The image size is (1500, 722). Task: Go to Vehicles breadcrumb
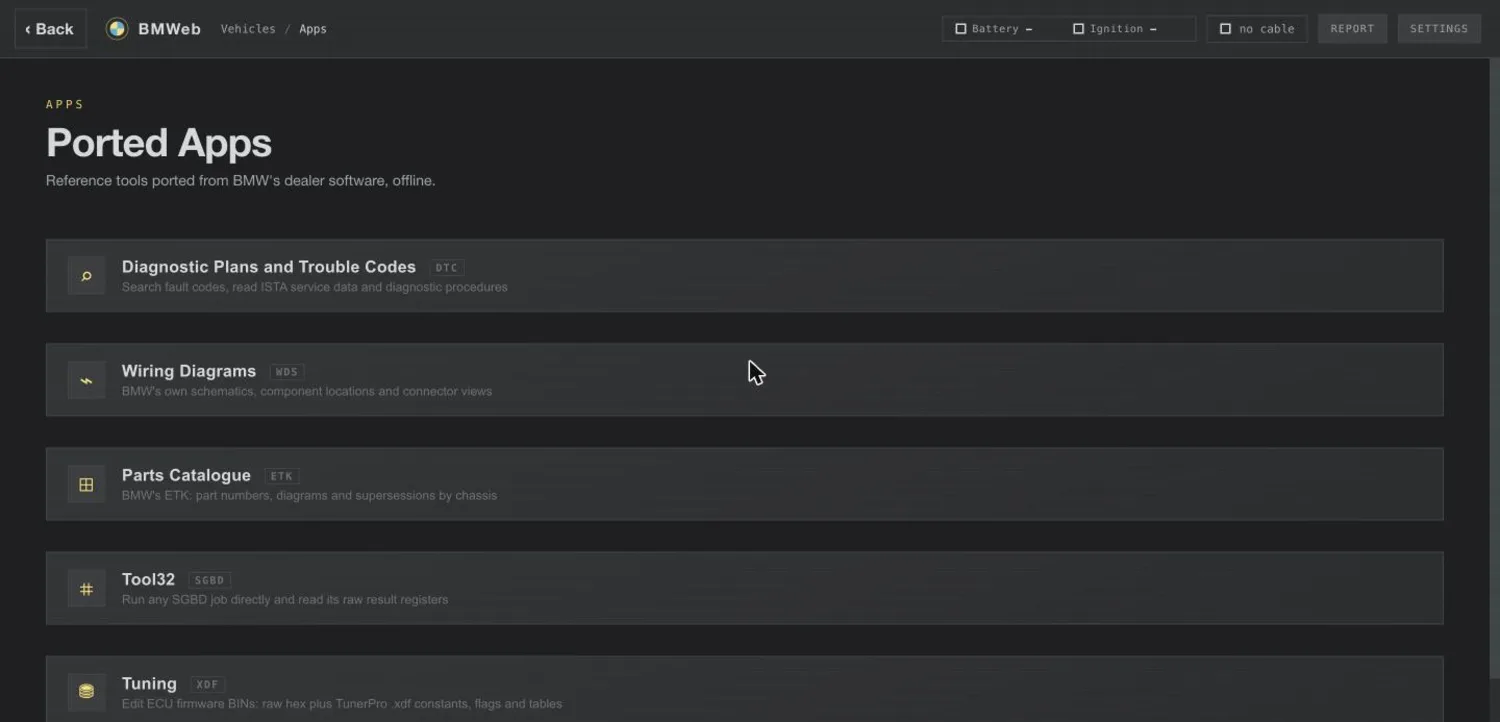pyautogui.click(x=248, y=29)
